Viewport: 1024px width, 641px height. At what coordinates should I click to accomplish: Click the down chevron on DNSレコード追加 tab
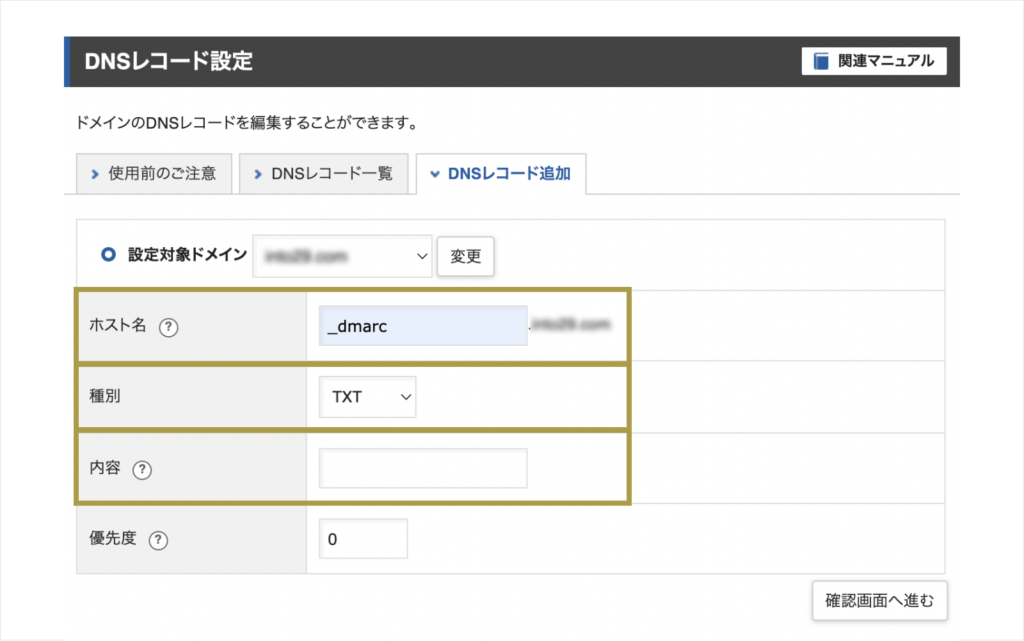[x=435, y=174]
